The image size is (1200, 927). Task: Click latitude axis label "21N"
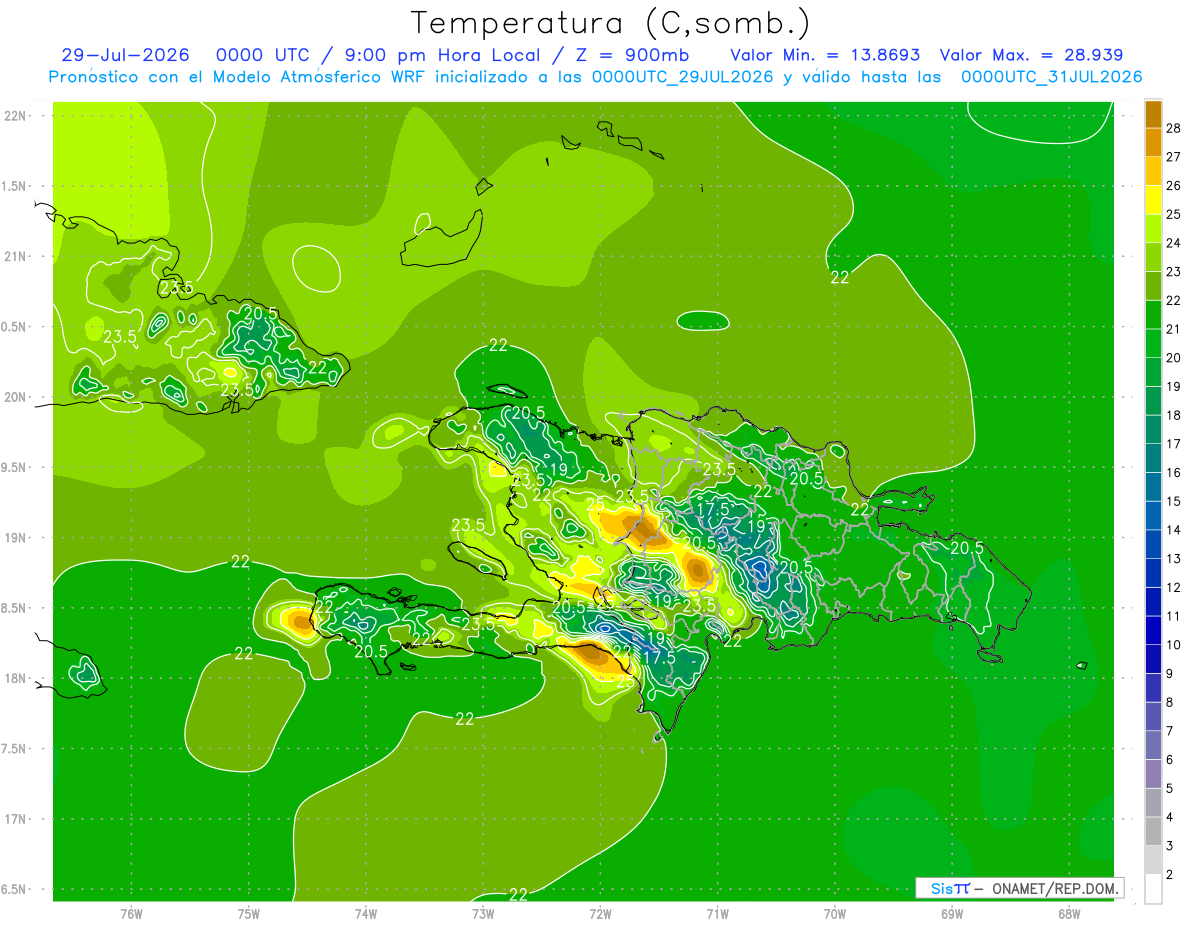[15, 257]
